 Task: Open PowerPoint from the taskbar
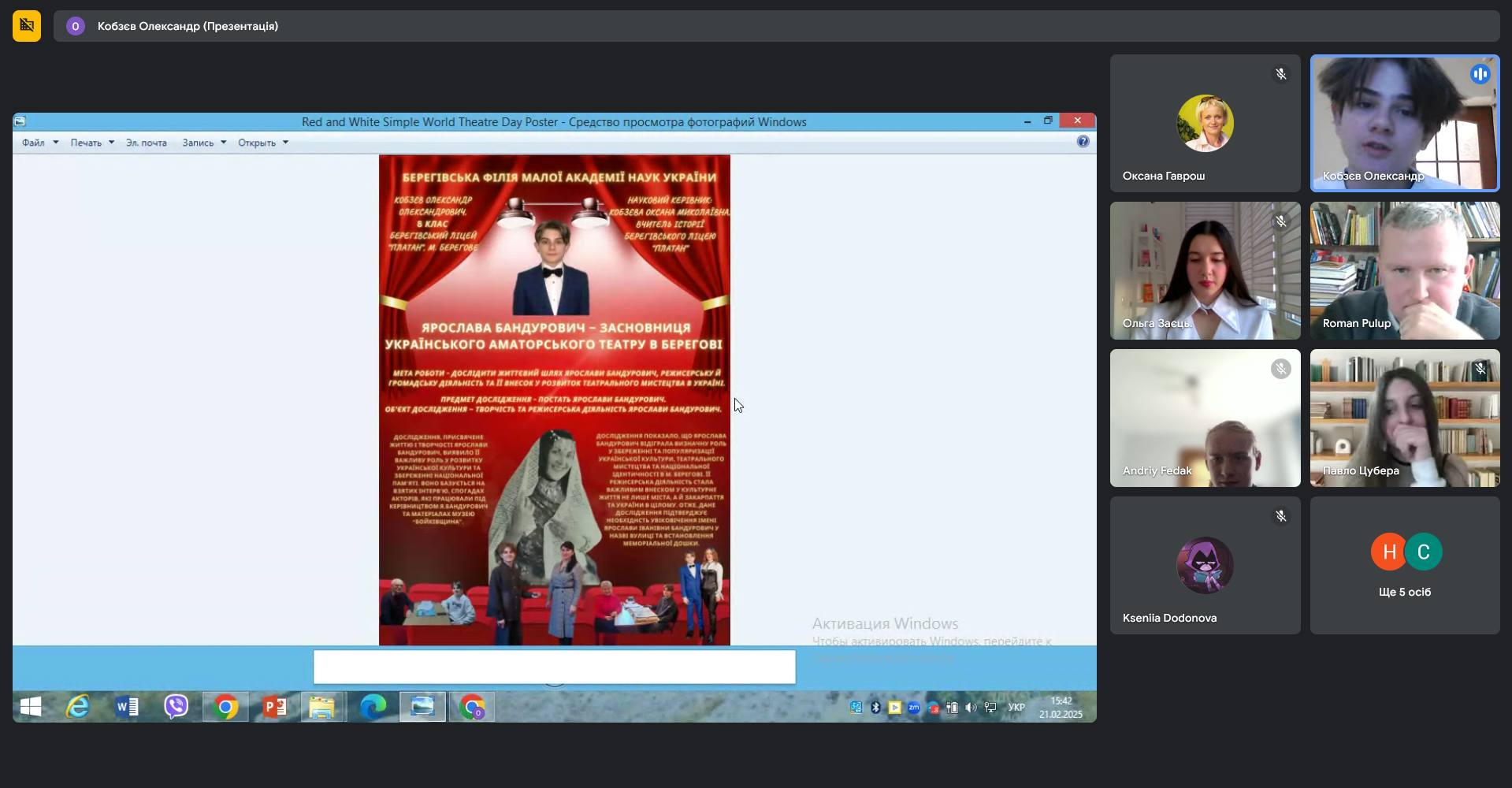[x=274, y=708]
